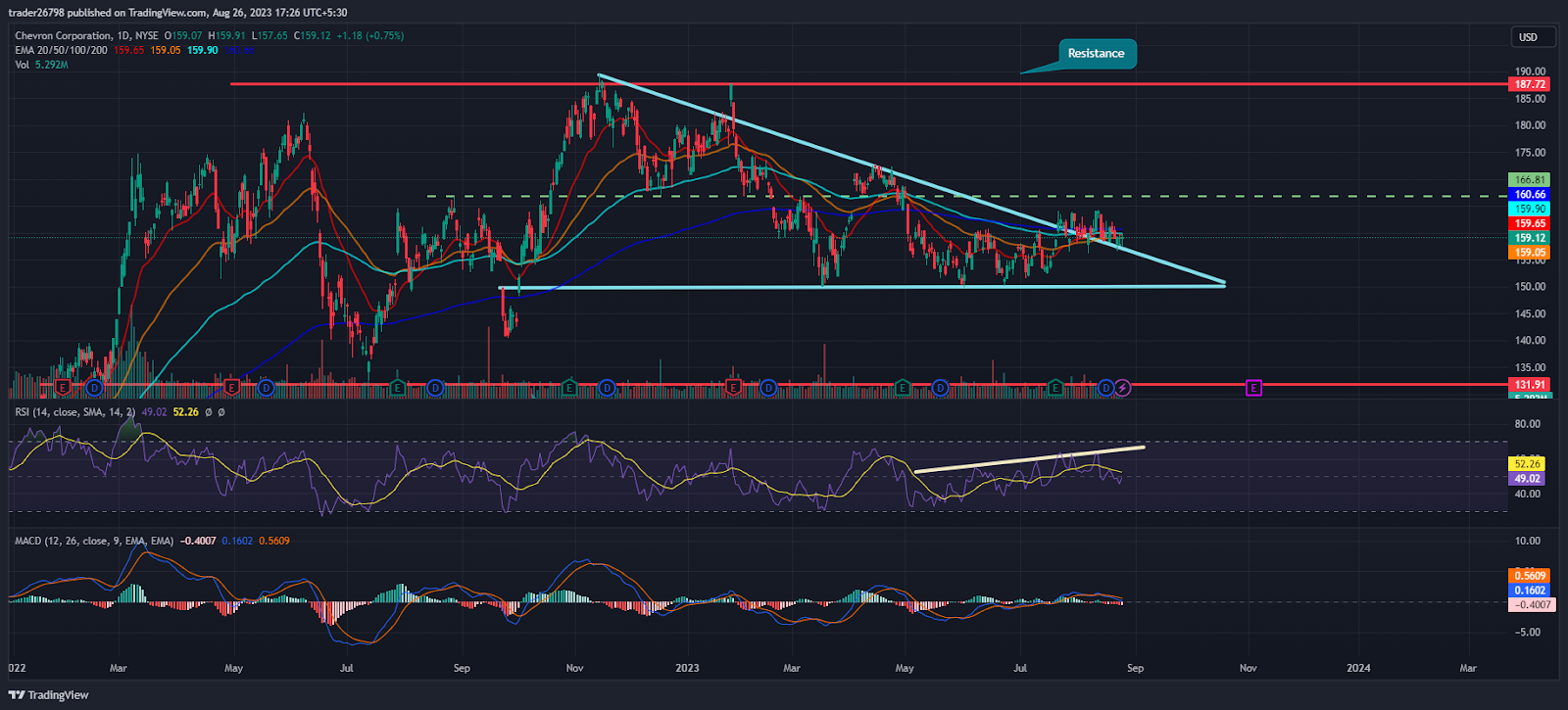Click the orange 0.5609 MACD axis label
The width and height of the screenshot is (1568, 710).
[x=1530, y=576]
